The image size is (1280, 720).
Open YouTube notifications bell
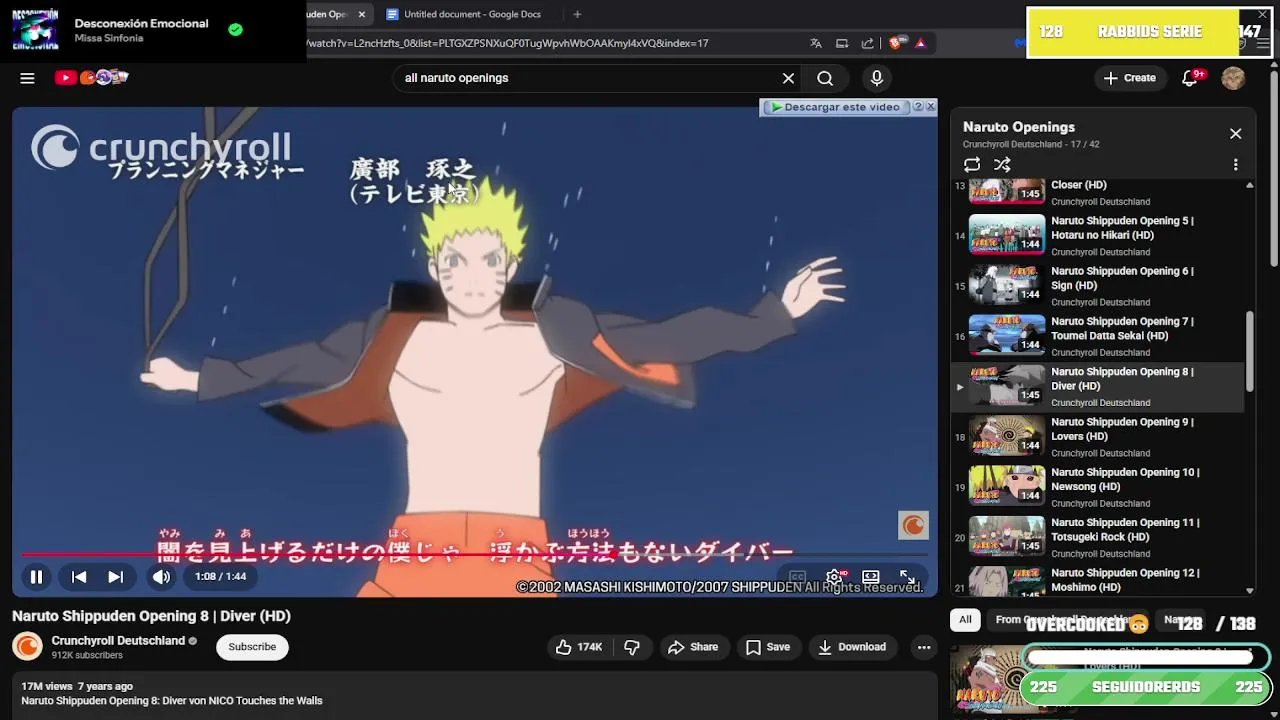(1190, 78)
